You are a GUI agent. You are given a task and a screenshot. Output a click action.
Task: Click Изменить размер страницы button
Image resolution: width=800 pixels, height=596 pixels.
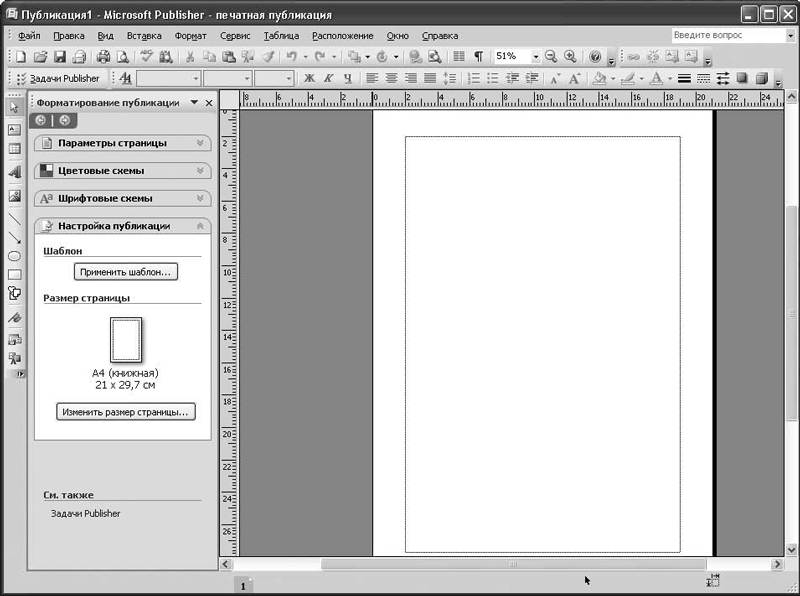click(125, 411)
